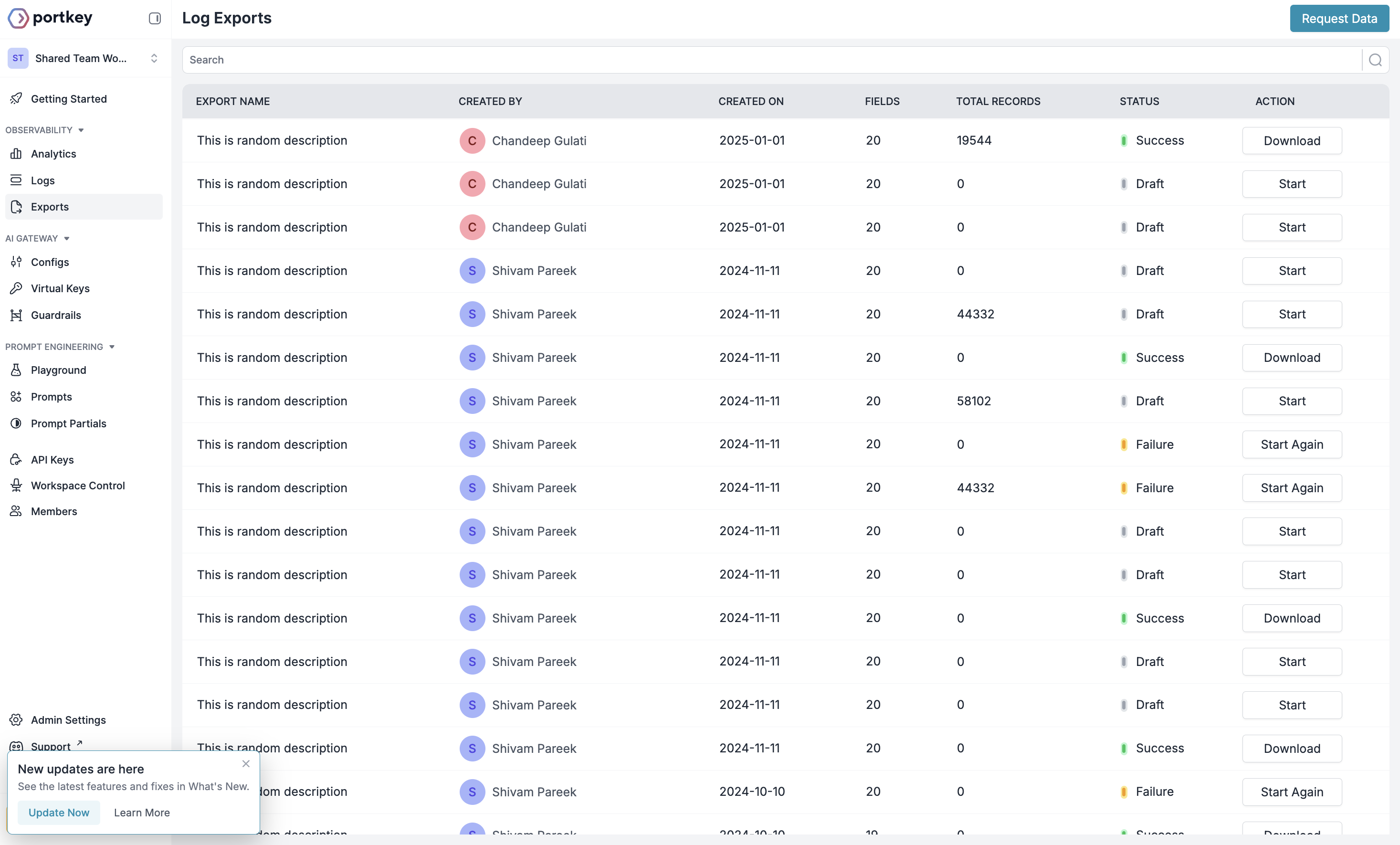Click the API Keys icon

pos(17,459)
